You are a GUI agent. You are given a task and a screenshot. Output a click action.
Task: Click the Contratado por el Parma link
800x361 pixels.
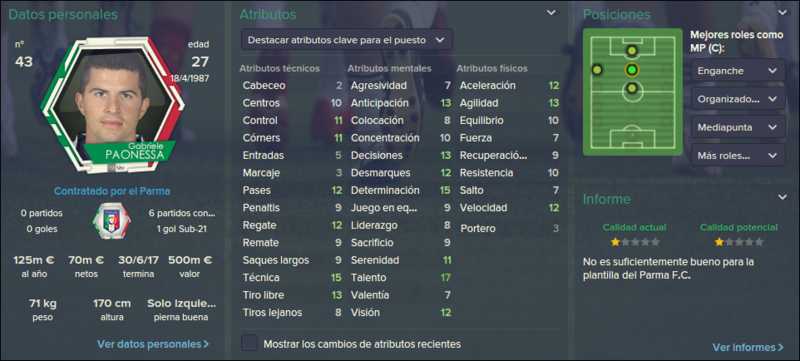coord(112,191)
